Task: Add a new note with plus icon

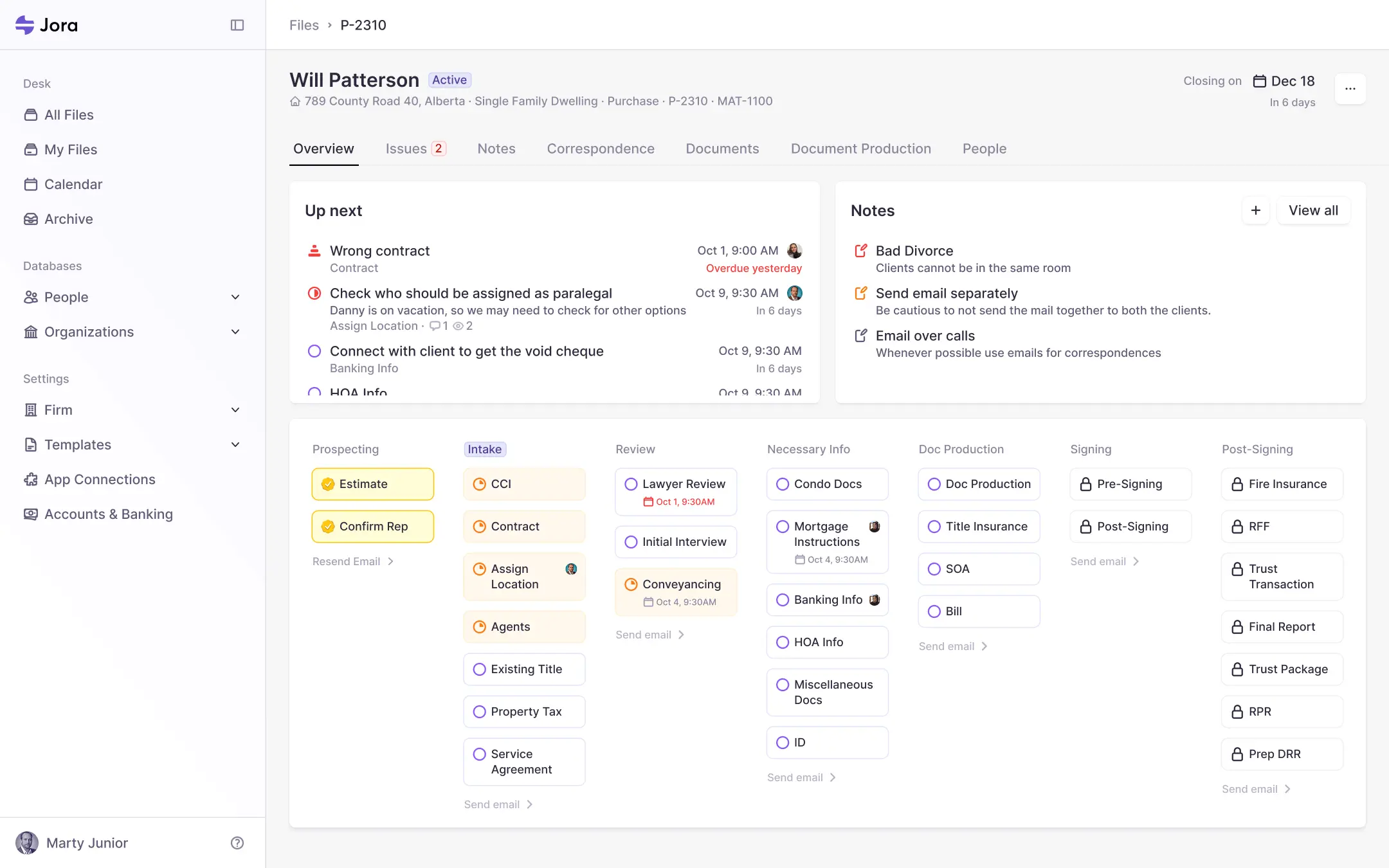Action: coord(1255,211)
